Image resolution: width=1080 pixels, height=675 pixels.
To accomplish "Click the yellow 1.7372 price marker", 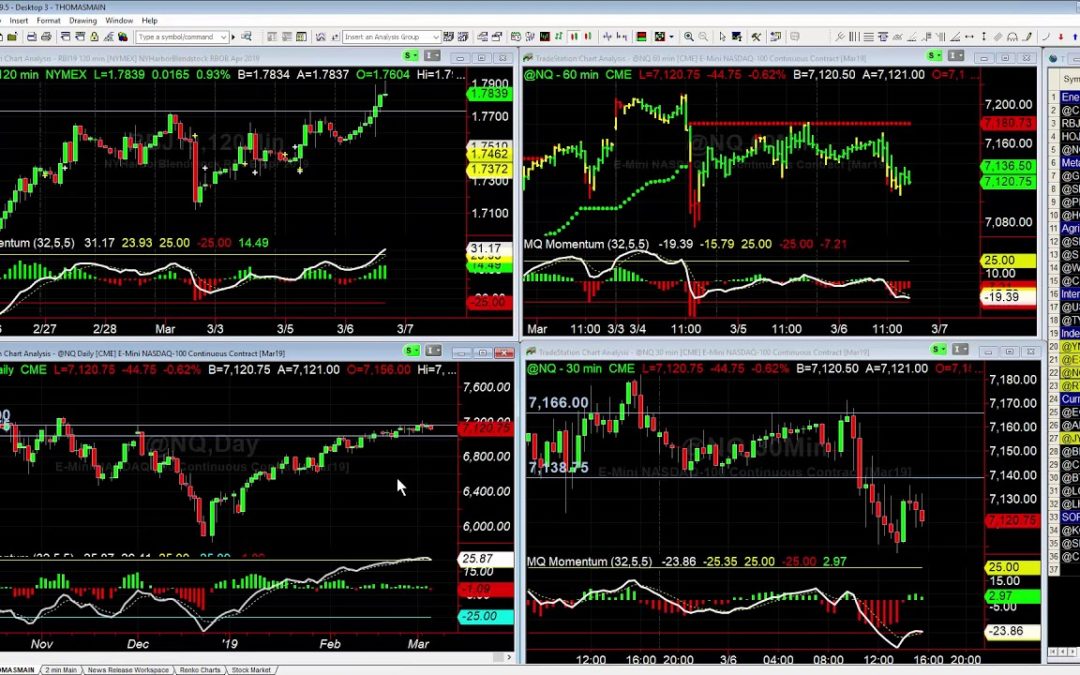I will [490, 169].
